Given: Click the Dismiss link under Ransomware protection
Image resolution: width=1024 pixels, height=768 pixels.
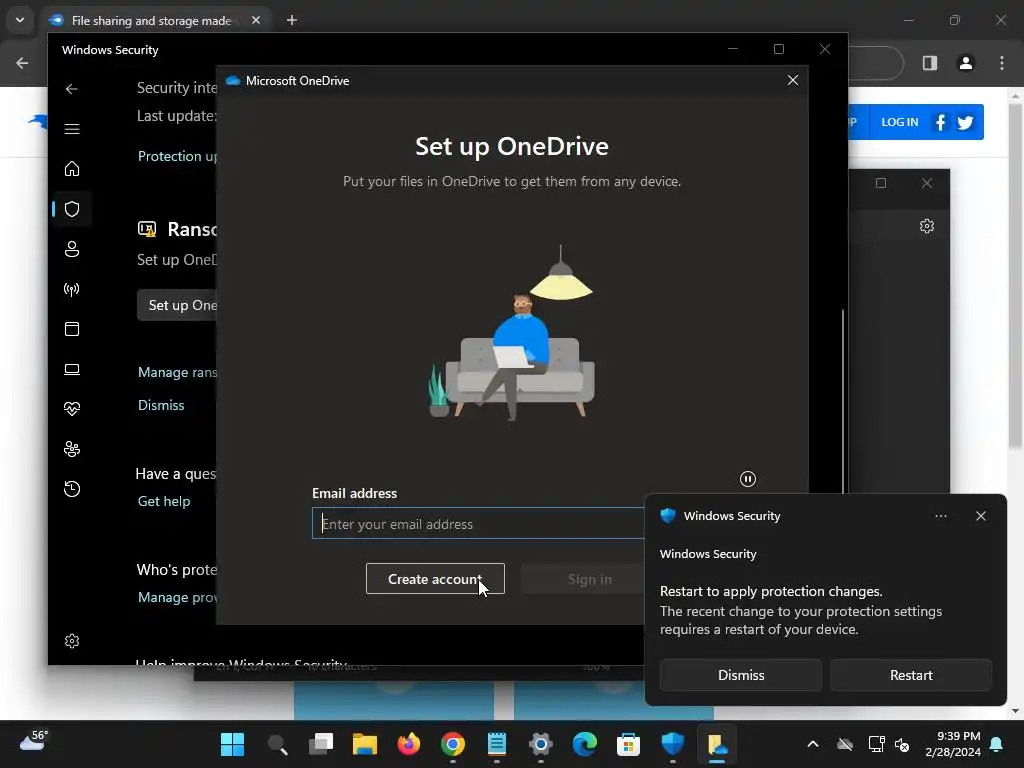Looking at the screenshot, I should 161,405.
